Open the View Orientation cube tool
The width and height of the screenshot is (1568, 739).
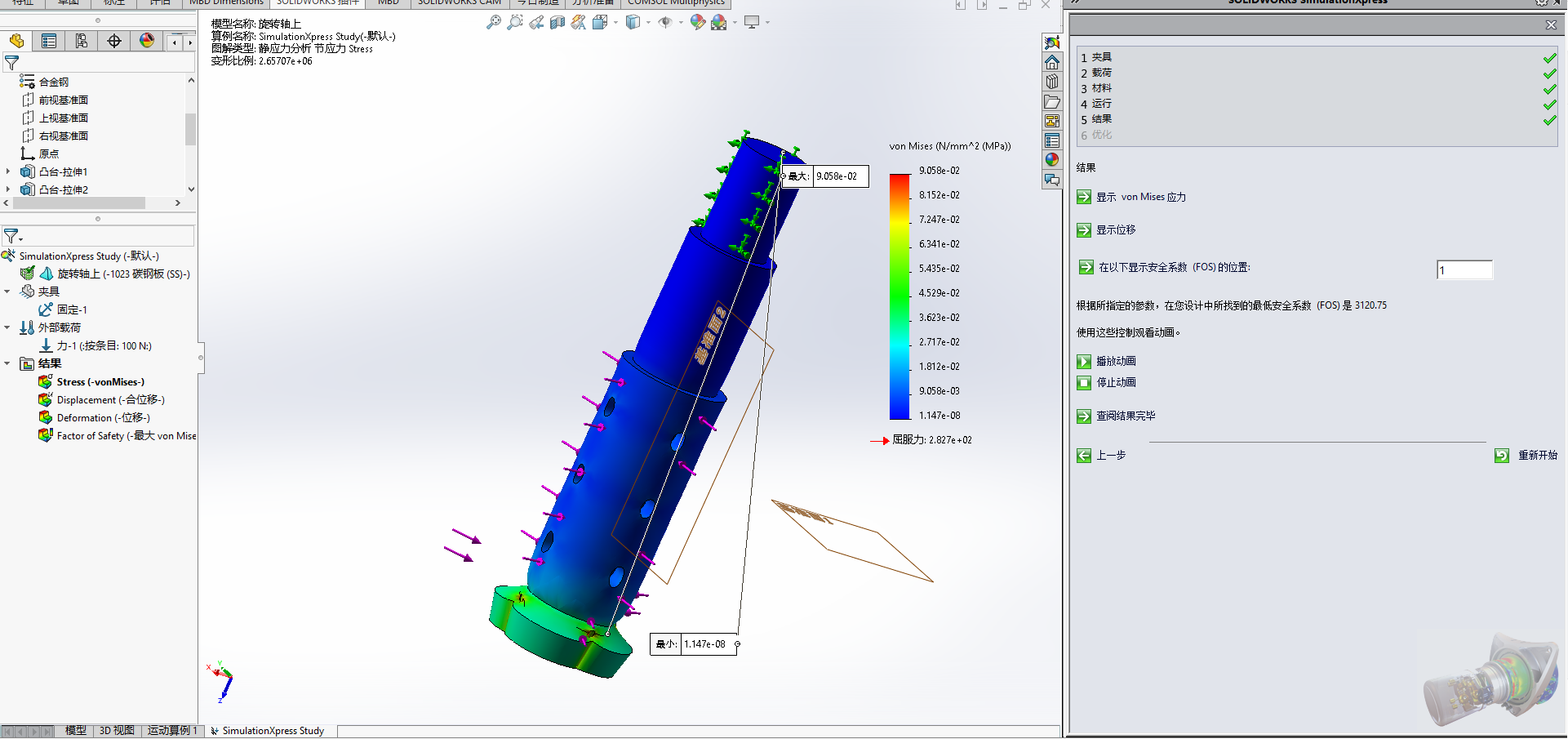click(x=602, y=22)
